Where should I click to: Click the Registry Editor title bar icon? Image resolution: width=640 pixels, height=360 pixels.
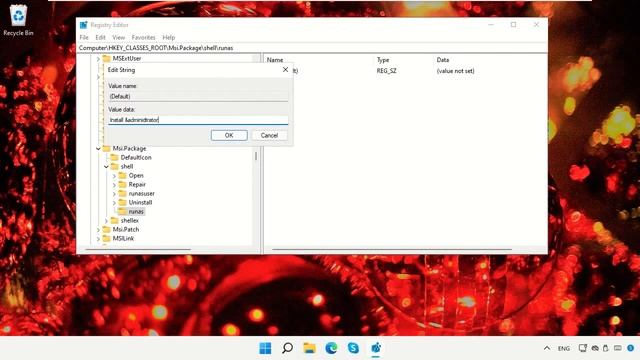tap(84, 25)
